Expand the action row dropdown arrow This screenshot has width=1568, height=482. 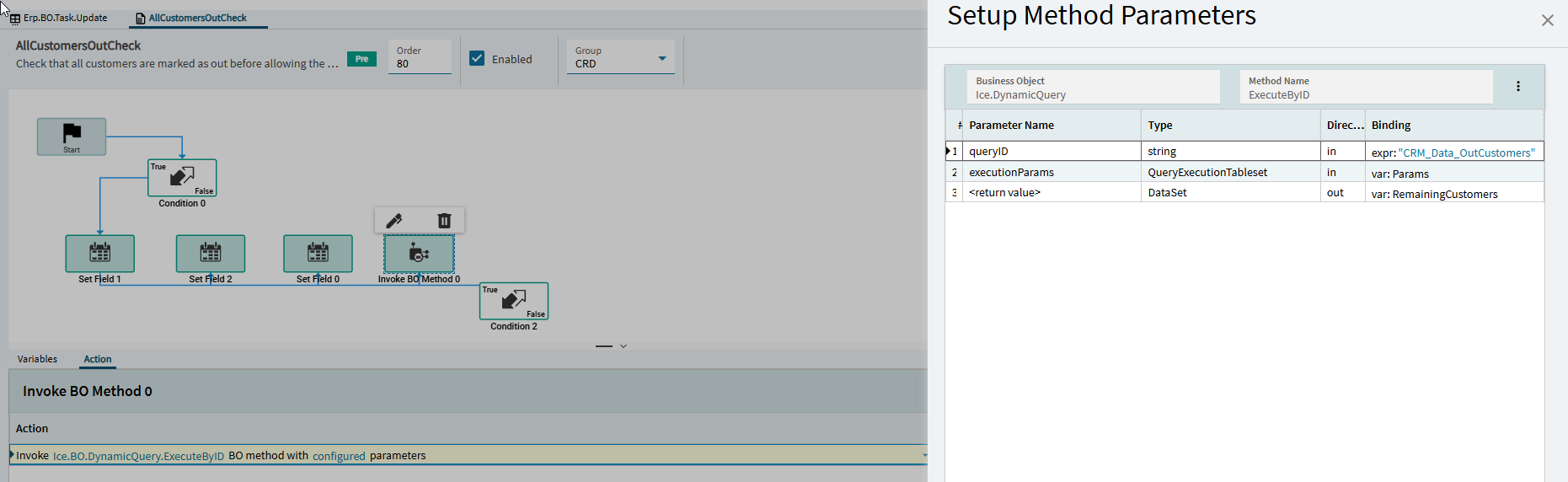[x=923, y=455]
